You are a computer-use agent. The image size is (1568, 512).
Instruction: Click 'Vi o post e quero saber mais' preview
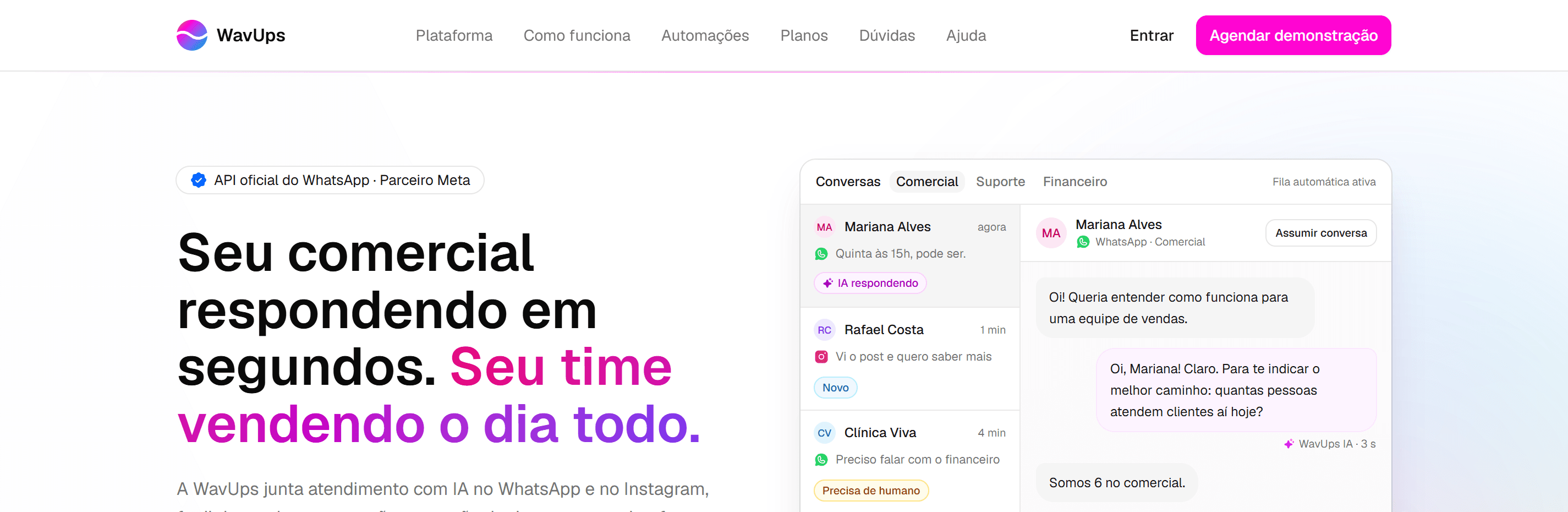[913, 357]
